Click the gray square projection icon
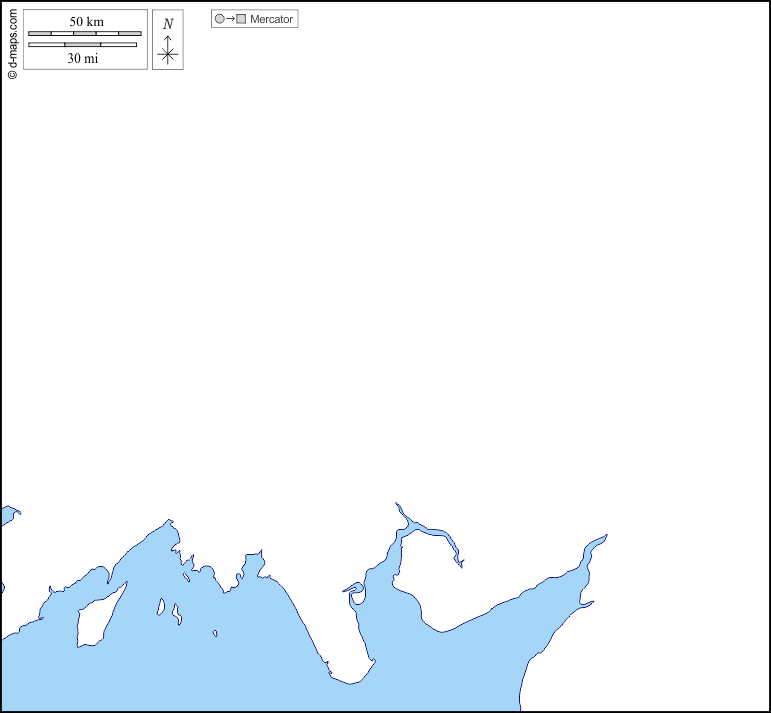 pyautogui.click(x=241, y=19)
